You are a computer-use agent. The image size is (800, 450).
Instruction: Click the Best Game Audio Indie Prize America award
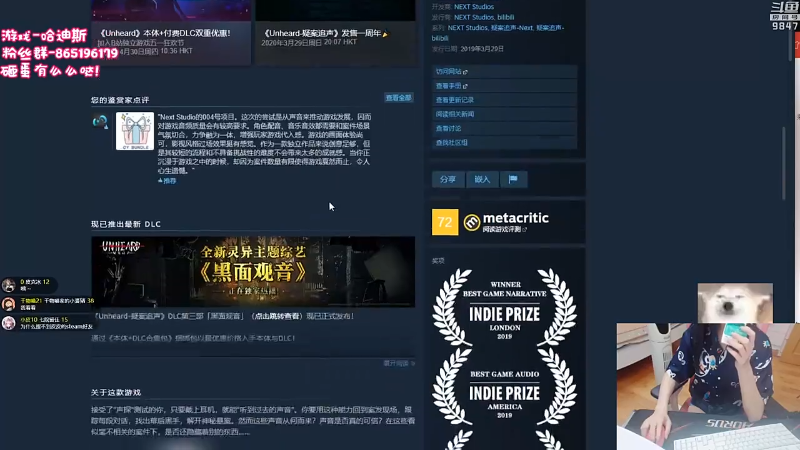pos(505,389)
